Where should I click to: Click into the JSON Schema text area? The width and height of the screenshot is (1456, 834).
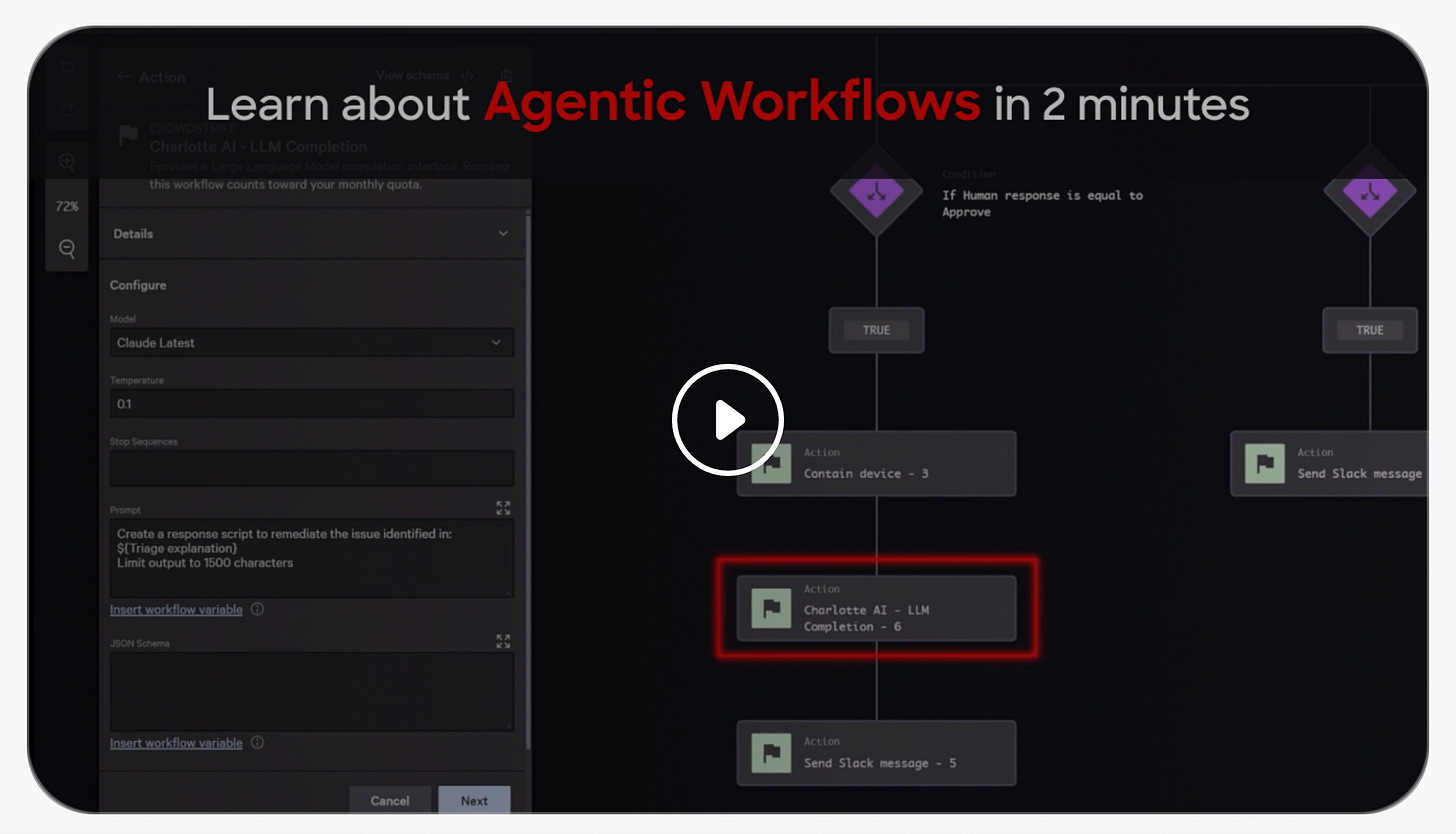(312, 692)
